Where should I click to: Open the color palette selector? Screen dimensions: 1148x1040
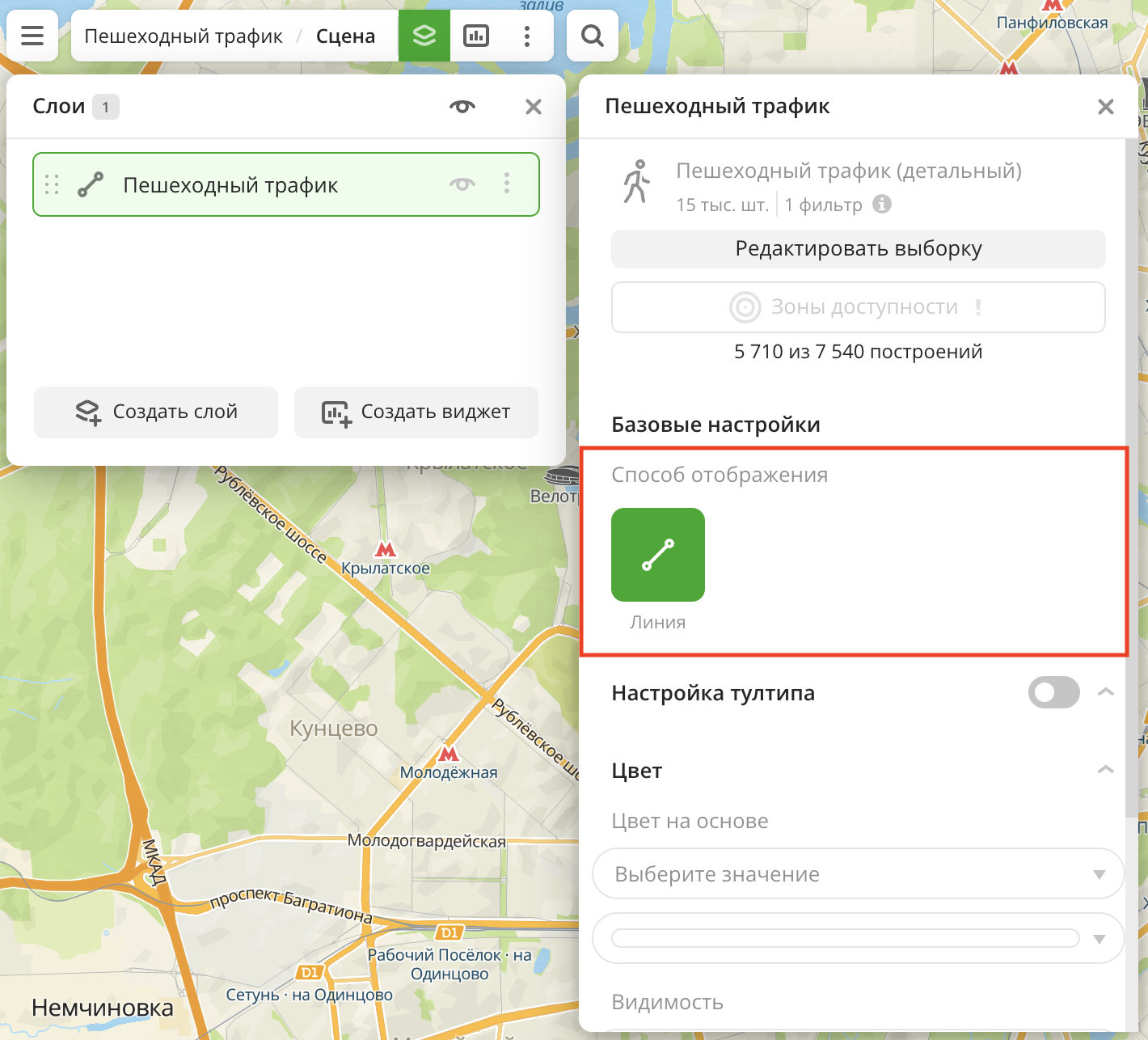(x=858, y=938)
